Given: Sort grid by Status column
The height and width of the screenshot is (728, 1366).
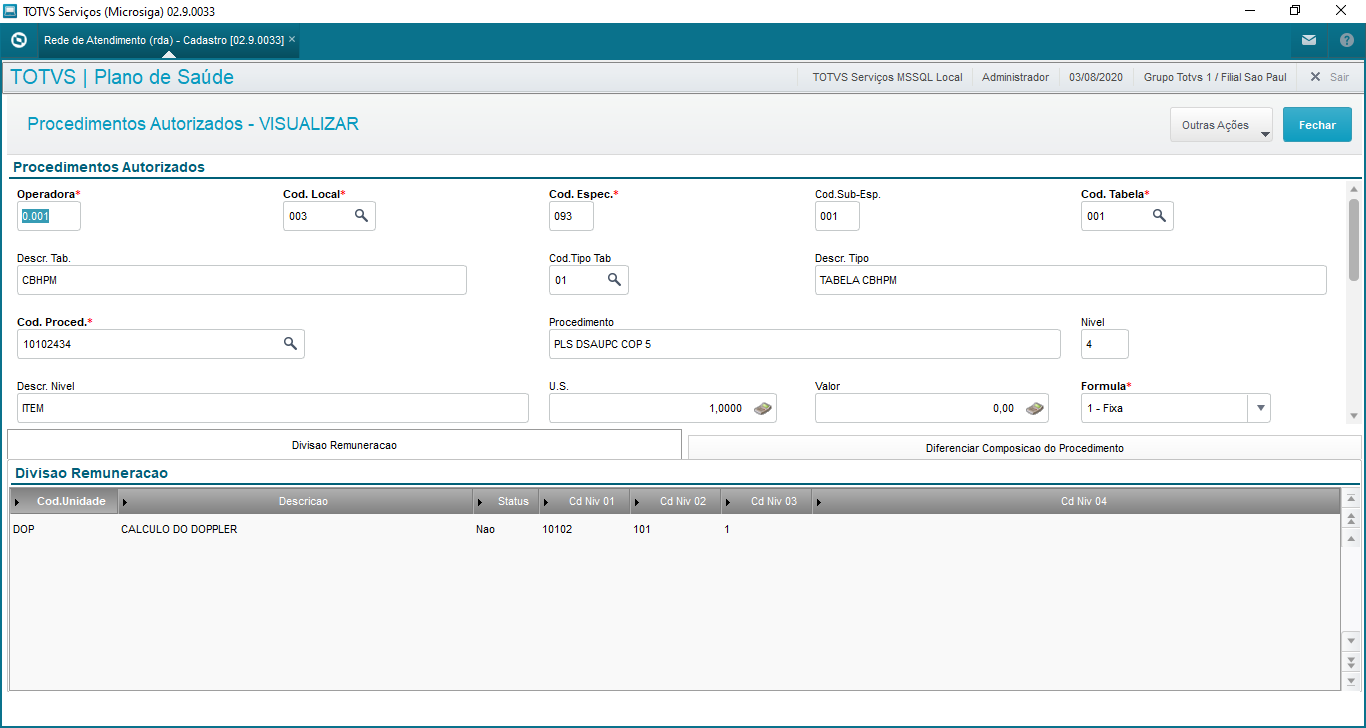Looking at the screenshot, I should tap(506, 501).
